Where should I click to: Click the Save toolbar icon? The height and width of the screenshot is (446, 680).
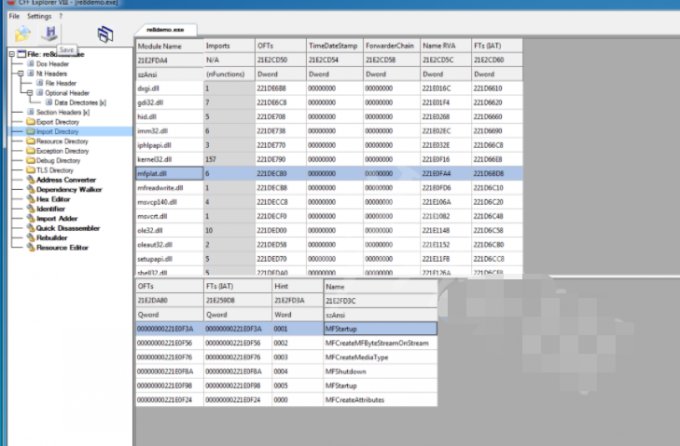pyautogui.click(x=49, y=34)
